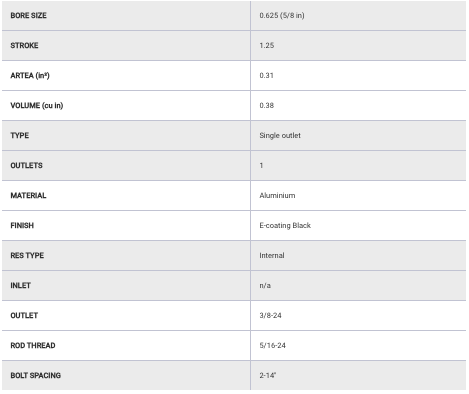Select the BOLT SPACING label
Screen dimensions: 469x394
tap(36, 375)
